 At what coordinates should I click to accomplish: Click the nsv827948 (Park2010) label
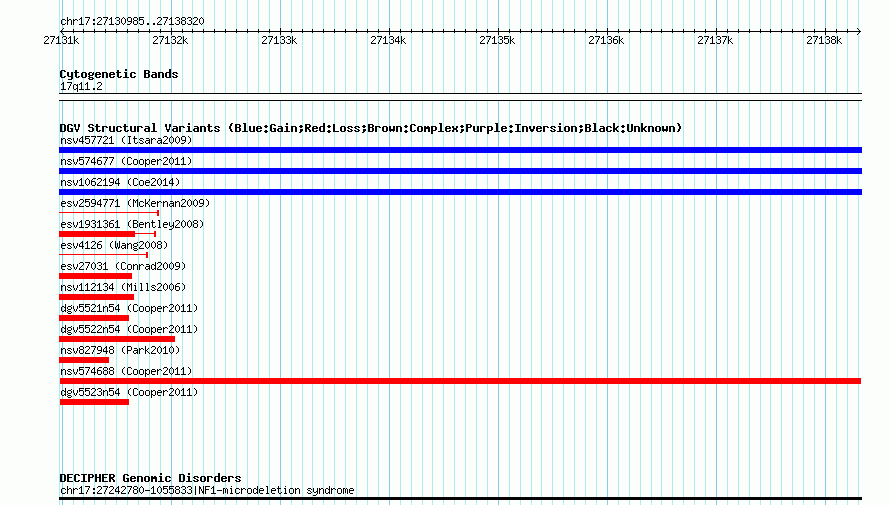[120, 350]
